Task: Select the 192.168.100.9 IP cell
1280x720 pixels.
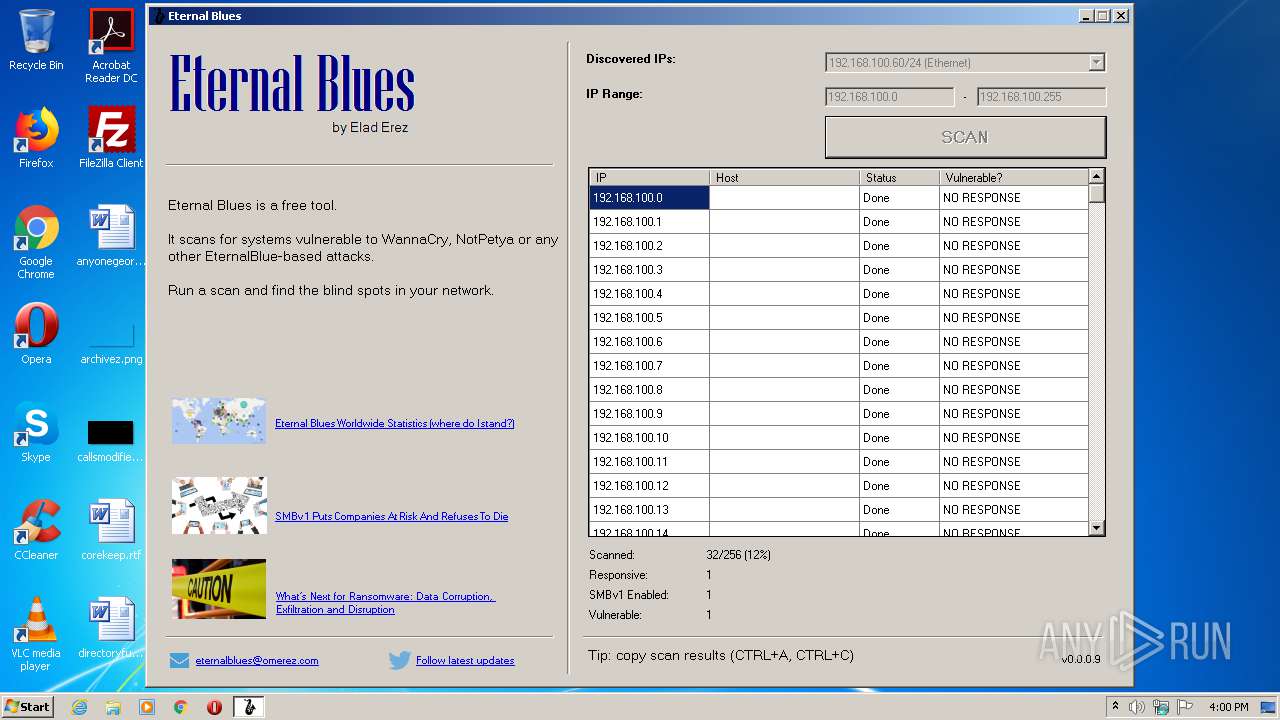Action: (649, 414)
